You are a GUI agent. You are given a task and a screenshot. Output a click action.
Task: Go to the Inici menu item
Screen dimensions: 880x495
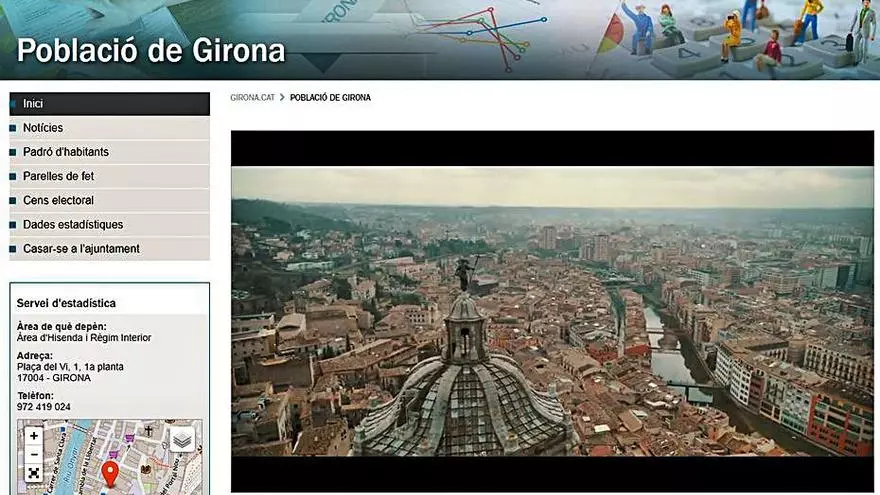click(33, 104)
